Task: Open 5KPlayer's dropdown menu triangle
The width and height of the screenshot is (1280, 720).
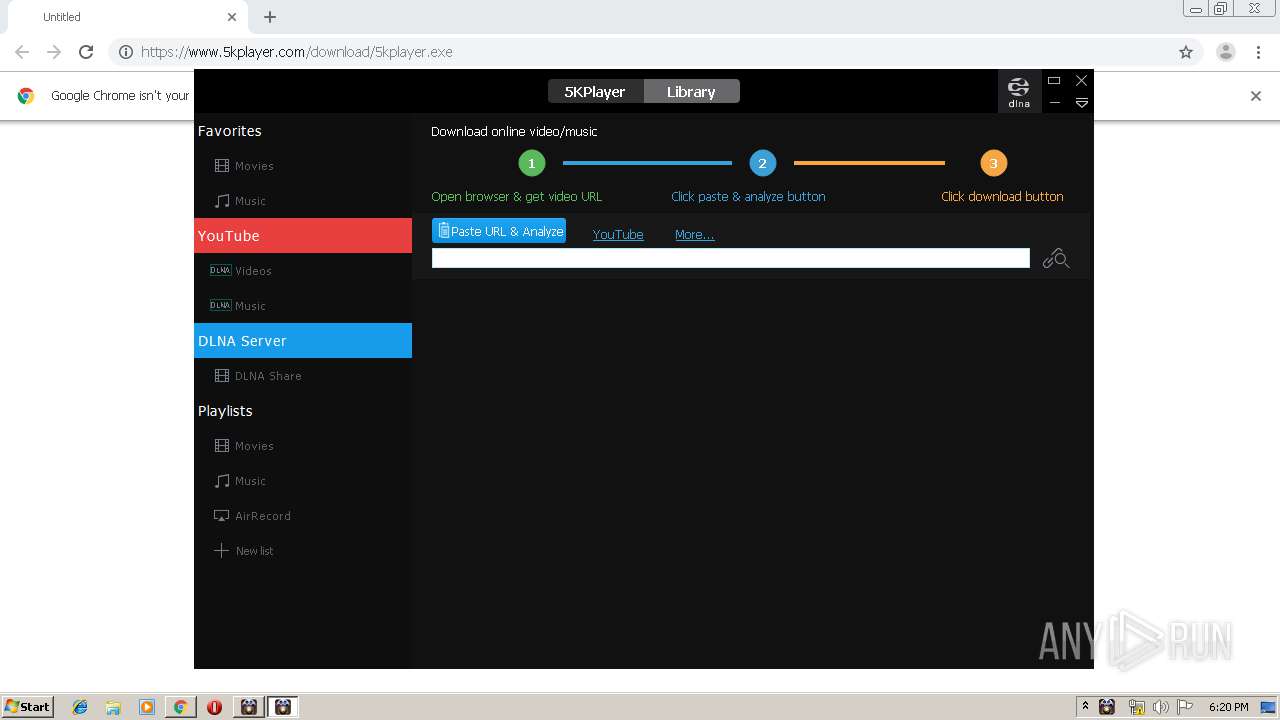Action: [1081, 102]
